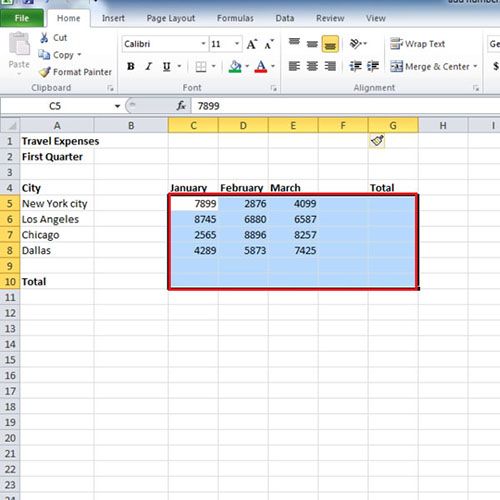
Task: Select row 12 header
Action: point(10,313)
